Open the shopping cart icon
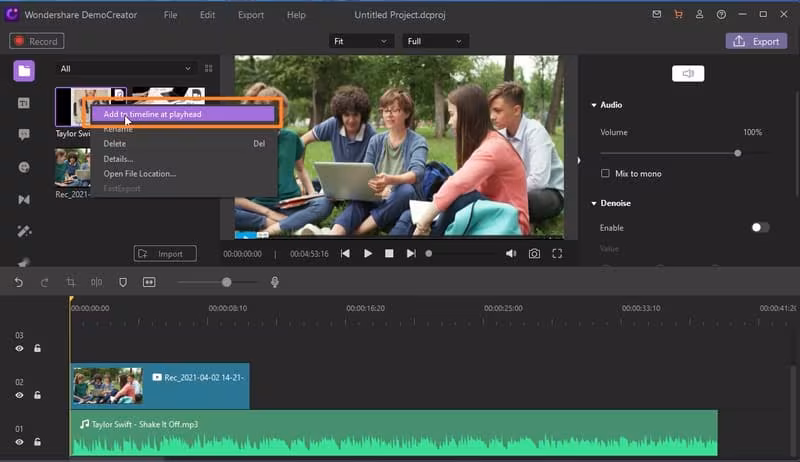This screenshot has height=462, width=800. (x=678, y=14)
